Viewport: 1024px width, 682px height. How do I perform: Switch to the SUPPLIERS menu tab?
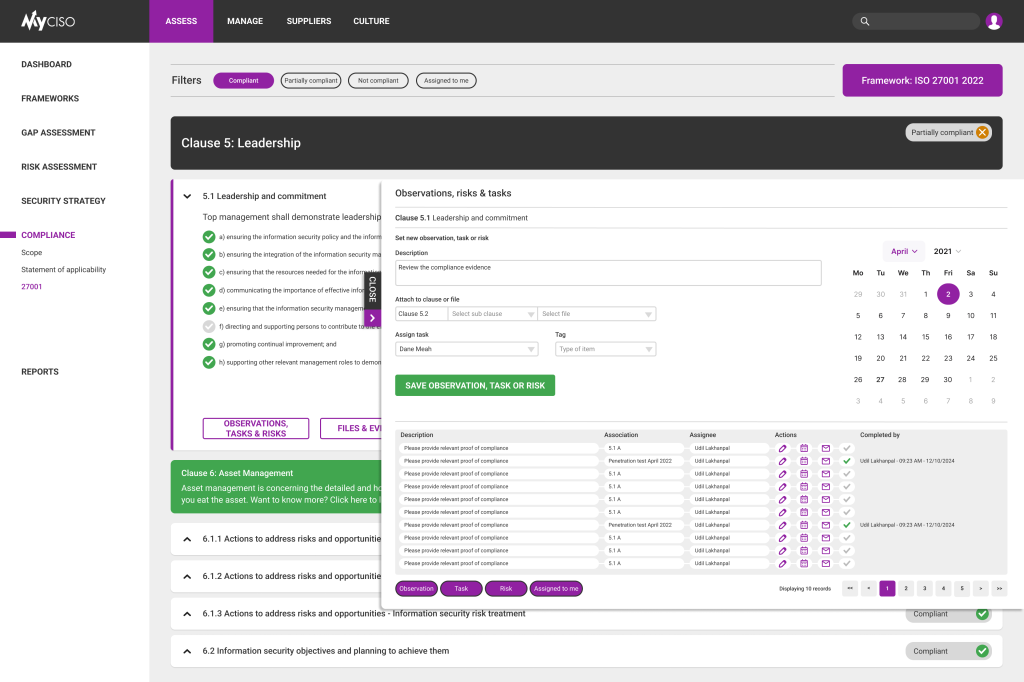click(x=308, y=20)
